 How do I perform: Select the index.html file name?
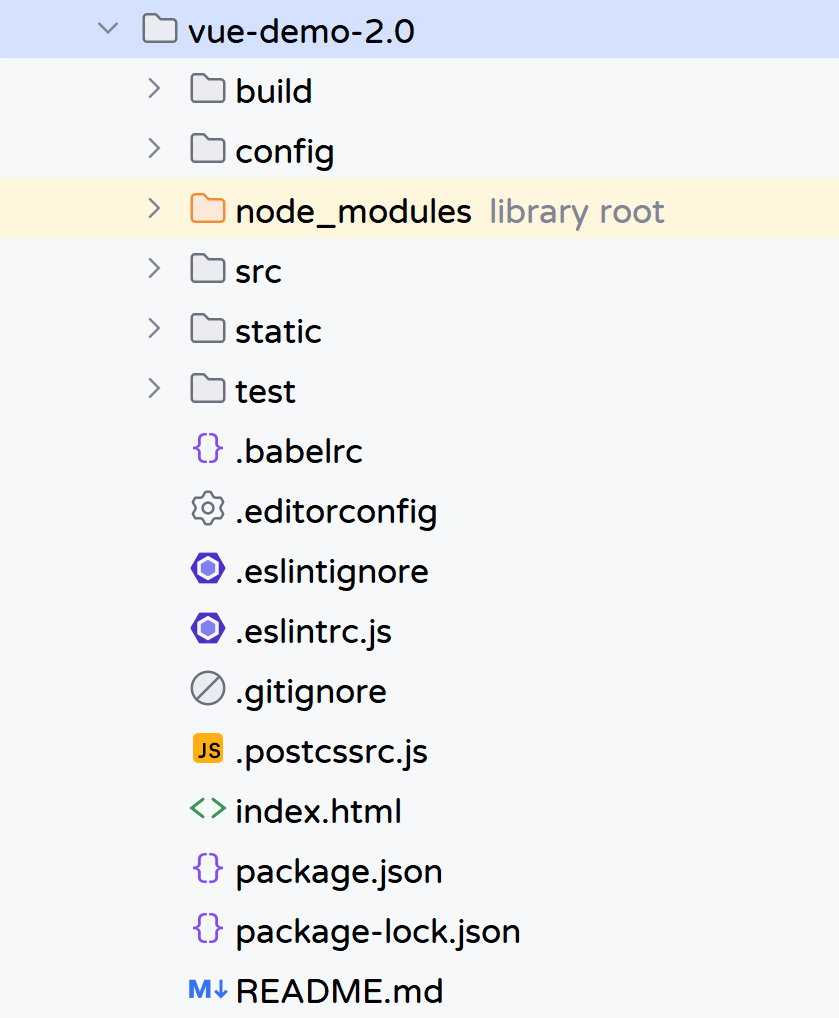click(x=318, y=812)
